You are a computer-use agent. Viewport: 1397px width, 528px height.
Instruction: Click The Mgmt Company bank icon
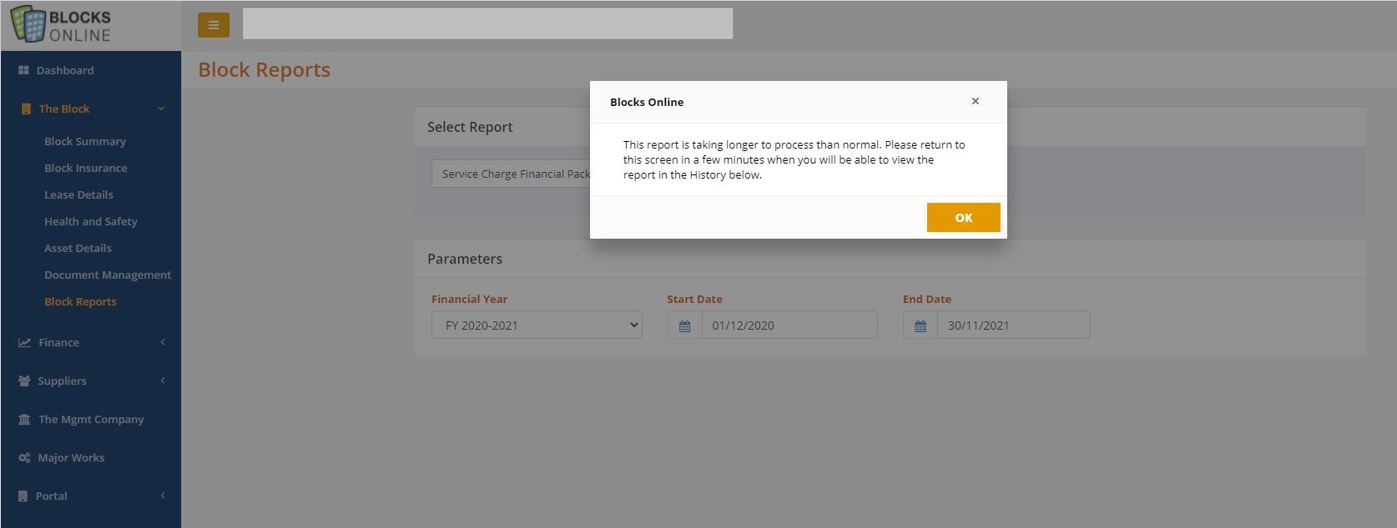25,419
